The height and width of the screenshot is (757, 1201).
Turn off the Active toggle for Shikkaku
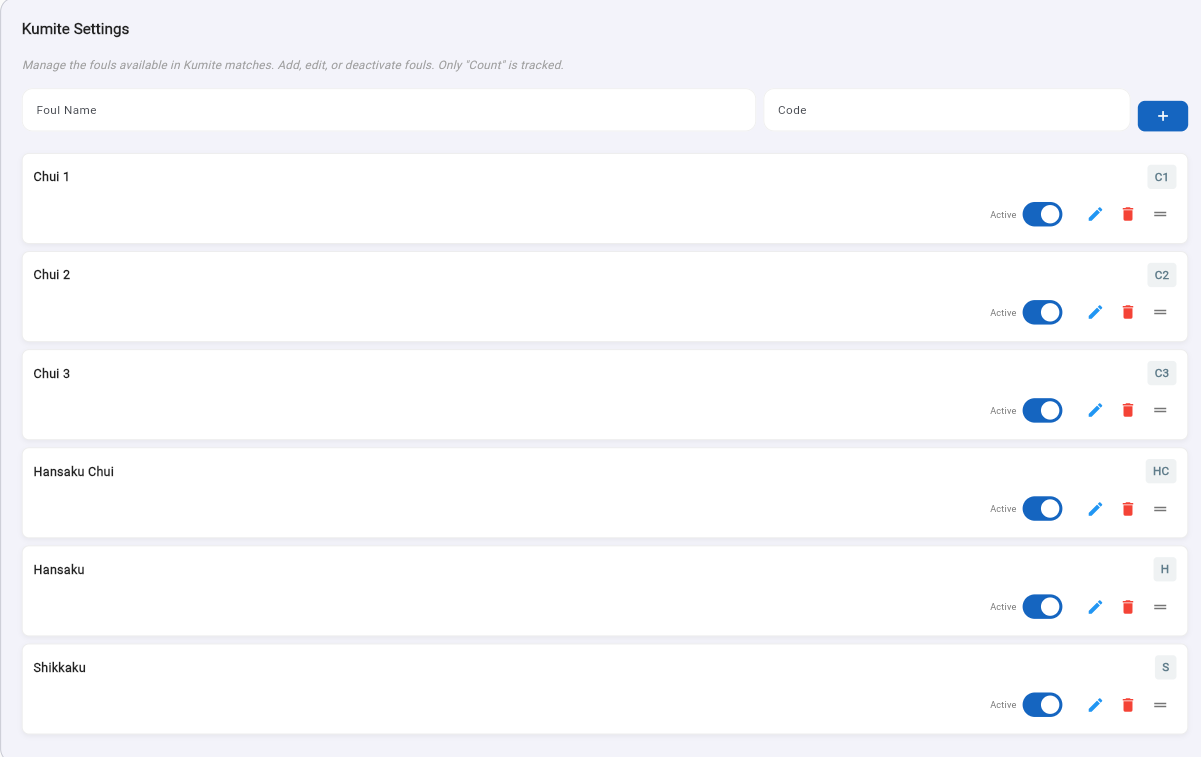tap(1042, 704)
